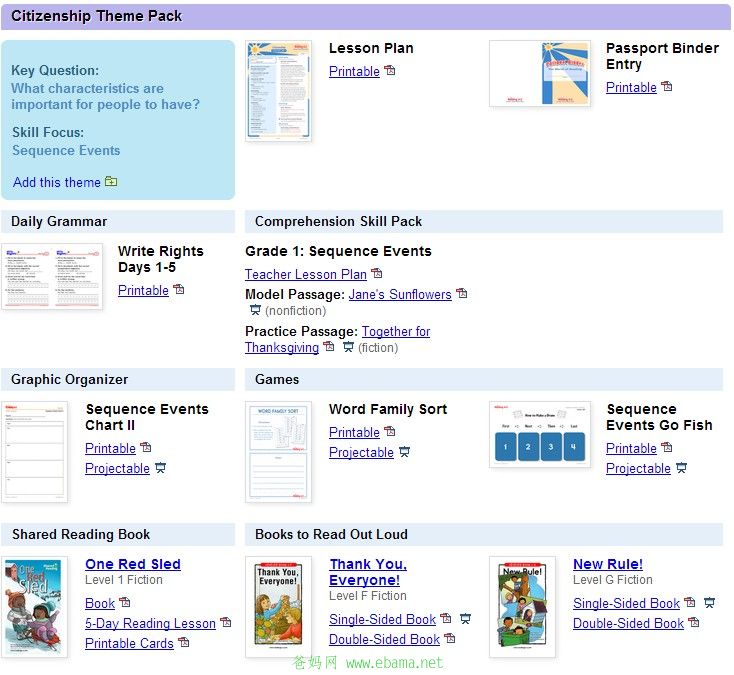Image resolution: width=734 pixels, height=675 pixels.
Task: Open Together for Thanksgiving practice passage
Action: pos(338,339)
